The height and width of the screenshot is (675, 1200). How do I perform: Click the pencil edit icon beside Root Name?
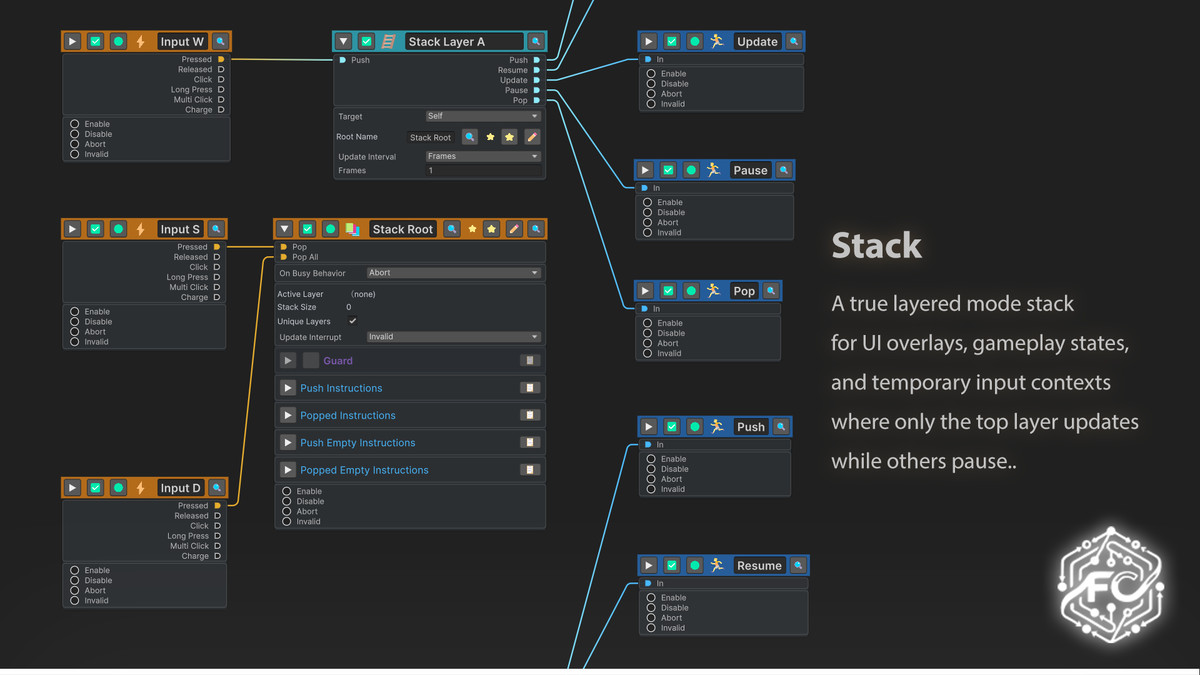pyautogui.click(x=532, y=137)
